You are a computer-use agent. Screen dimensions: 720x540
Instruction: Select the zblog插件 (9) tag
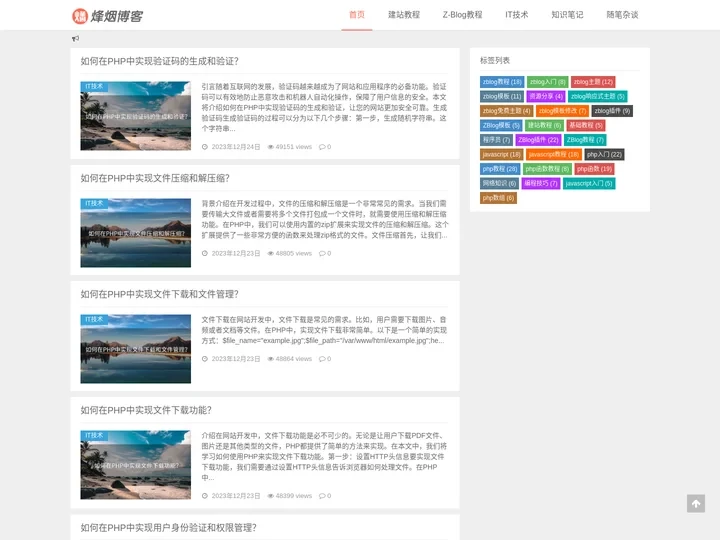pyautogui.click(x=612, y=111)
